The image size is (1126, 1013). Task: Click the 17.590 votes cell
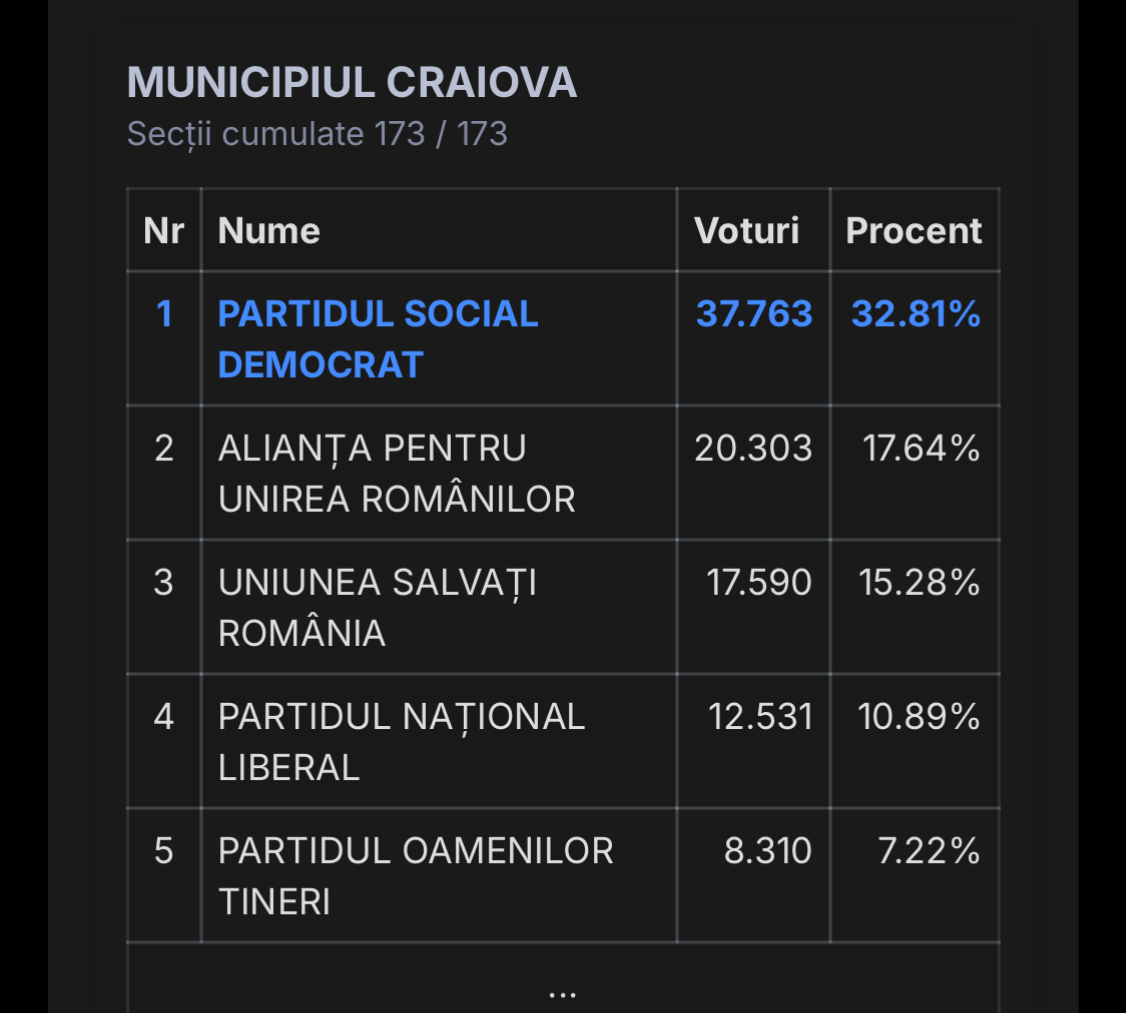pyautogui.click(x=759, y=583)
